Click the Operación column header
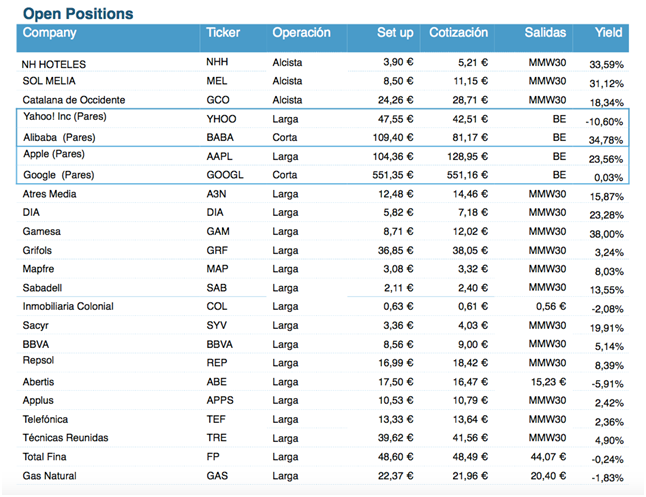 click(x=301, y=33)
